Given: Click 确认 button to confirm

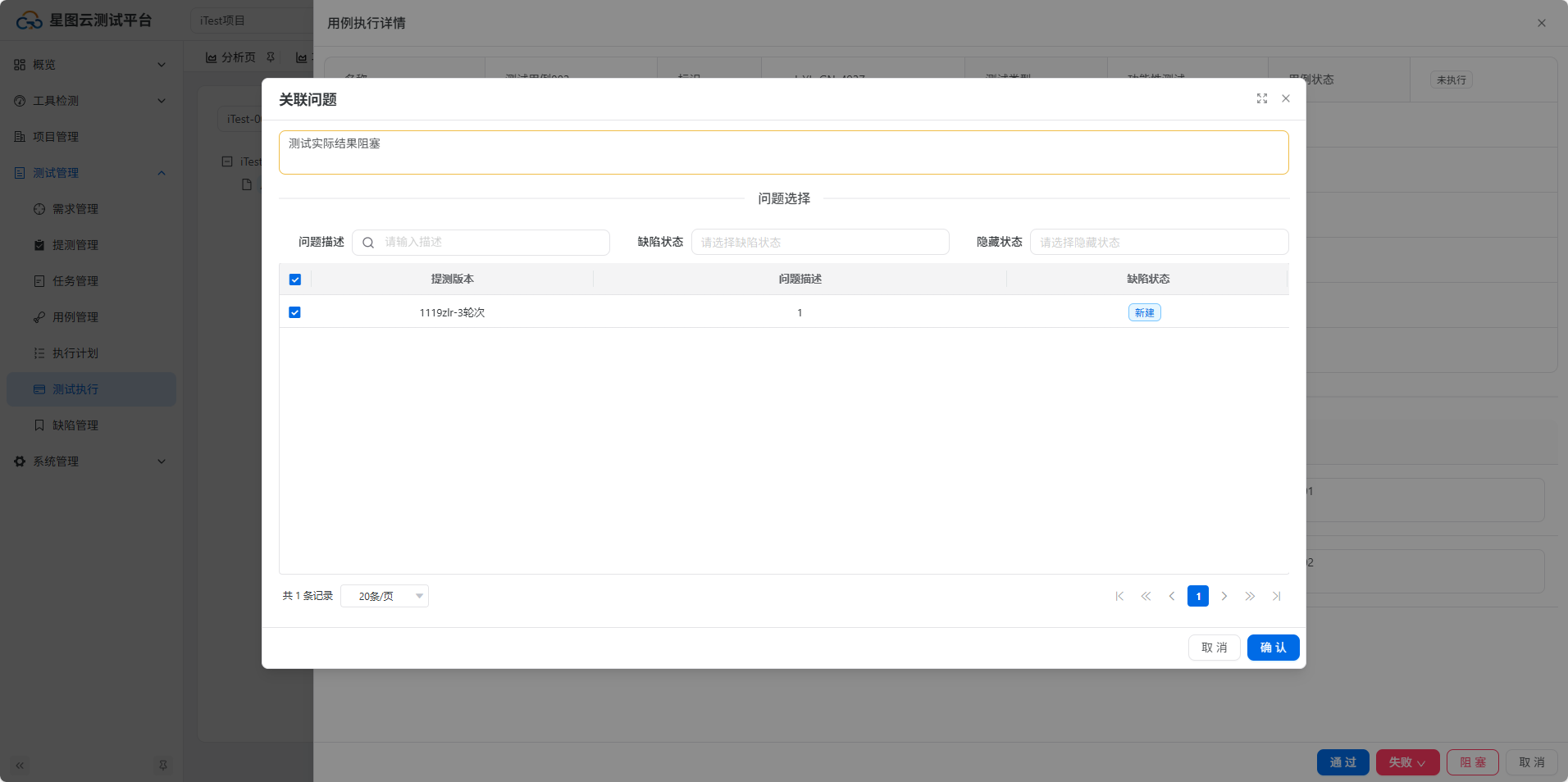Looking at the screenshot, I should click(1273, 648).
